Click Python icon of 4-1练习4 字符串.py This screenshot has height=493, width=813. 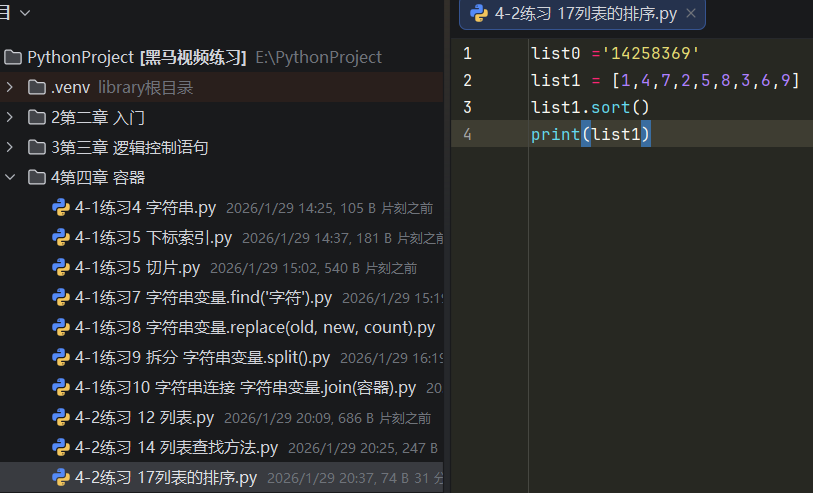[x=61, y=207]
